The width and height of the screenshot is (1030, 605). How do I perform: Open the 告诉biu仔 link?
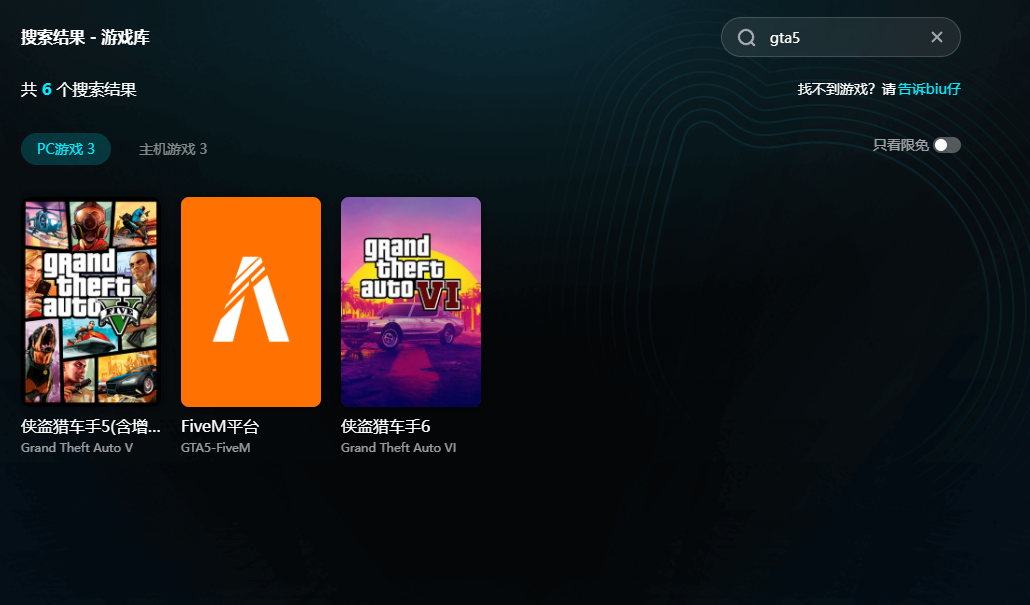(x=929, y=89)
